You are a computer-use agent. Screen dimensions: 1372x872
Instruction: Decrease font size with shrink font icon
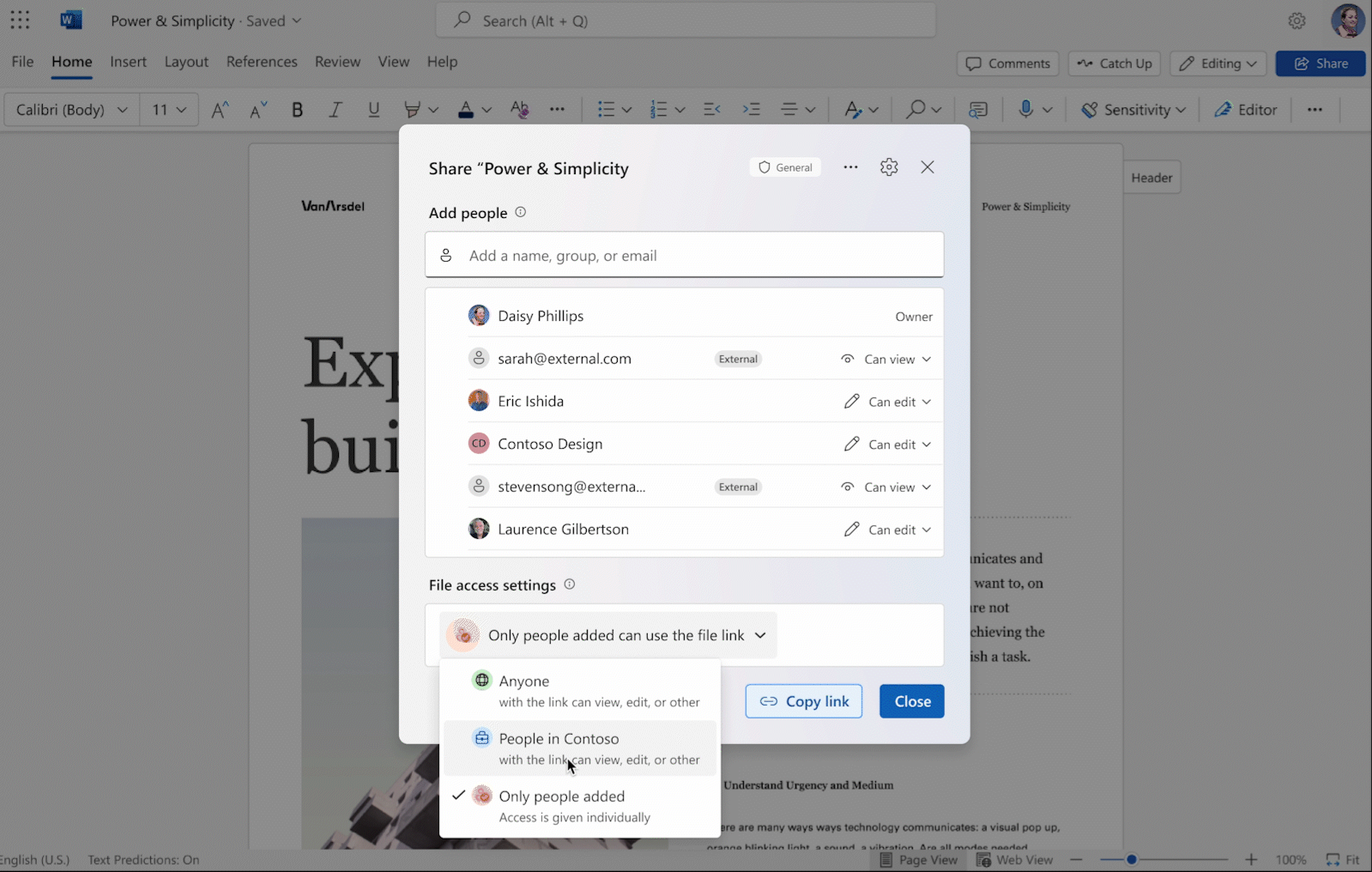tap(258, 110)
